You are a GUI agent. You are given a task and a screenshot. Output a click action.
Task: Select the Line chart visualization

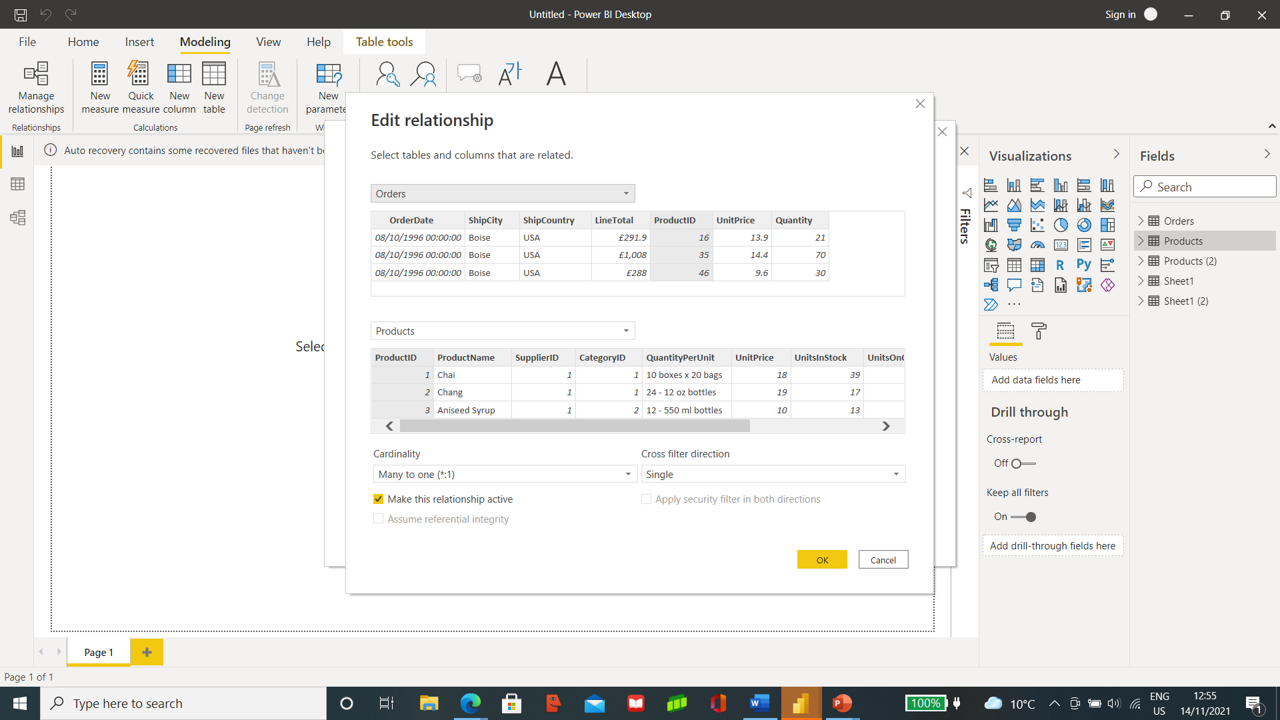[991, 205]
